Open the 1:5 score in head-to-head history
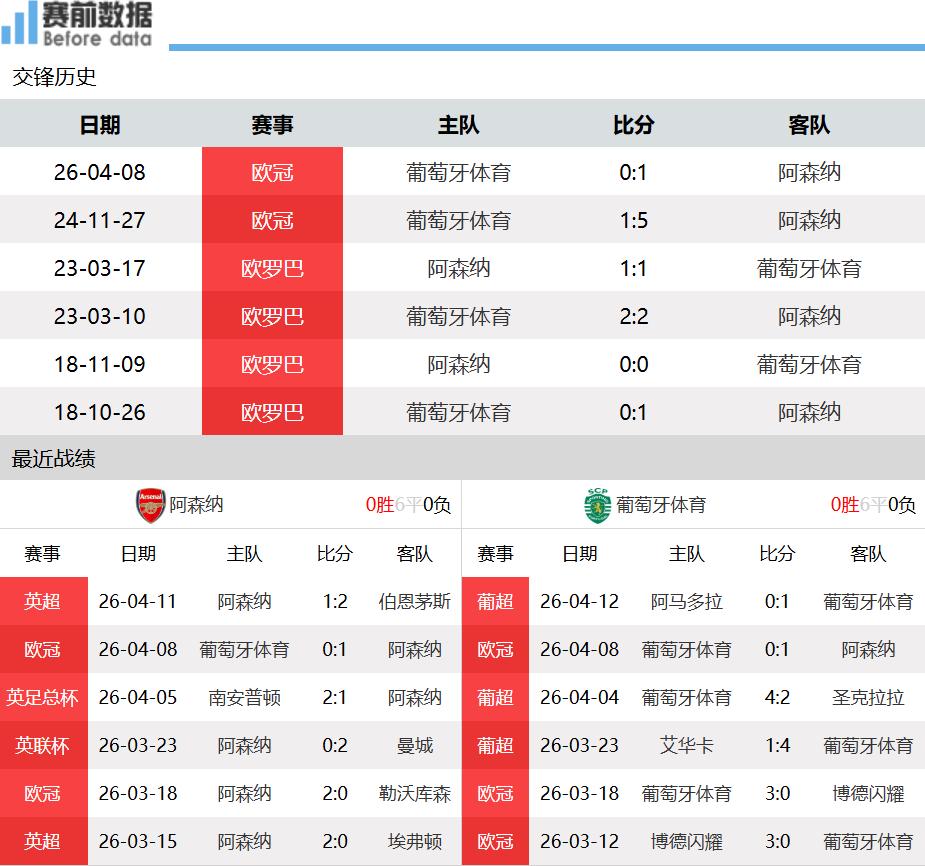Image resolution: width=925 pixels, height=866 pixels. tap(633, 220)
